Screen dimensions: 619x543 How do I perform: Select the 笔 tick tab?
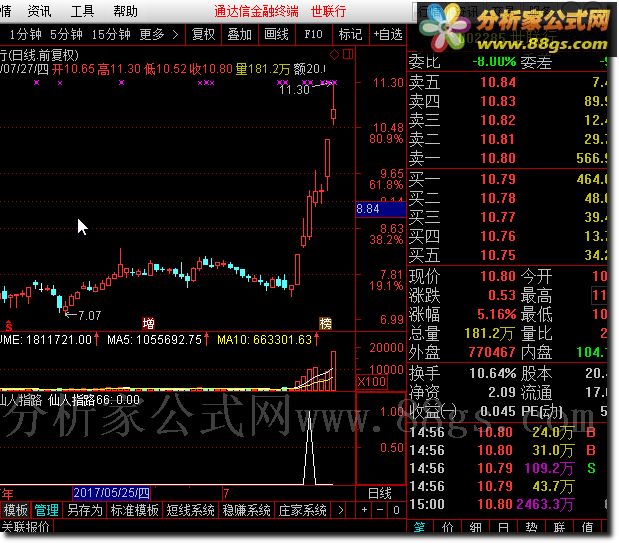click(419, 527)
